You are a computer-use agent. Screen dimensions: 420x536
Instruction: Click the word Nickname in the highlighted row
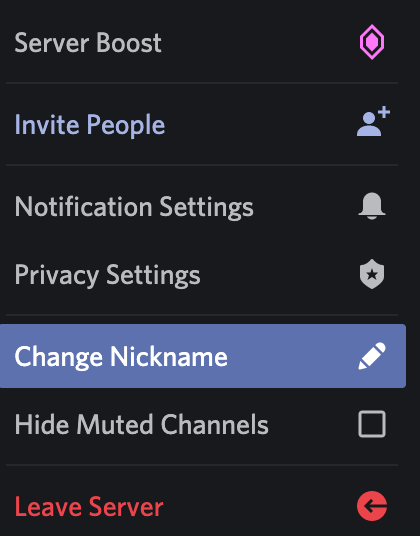click(x=168, y=357)
